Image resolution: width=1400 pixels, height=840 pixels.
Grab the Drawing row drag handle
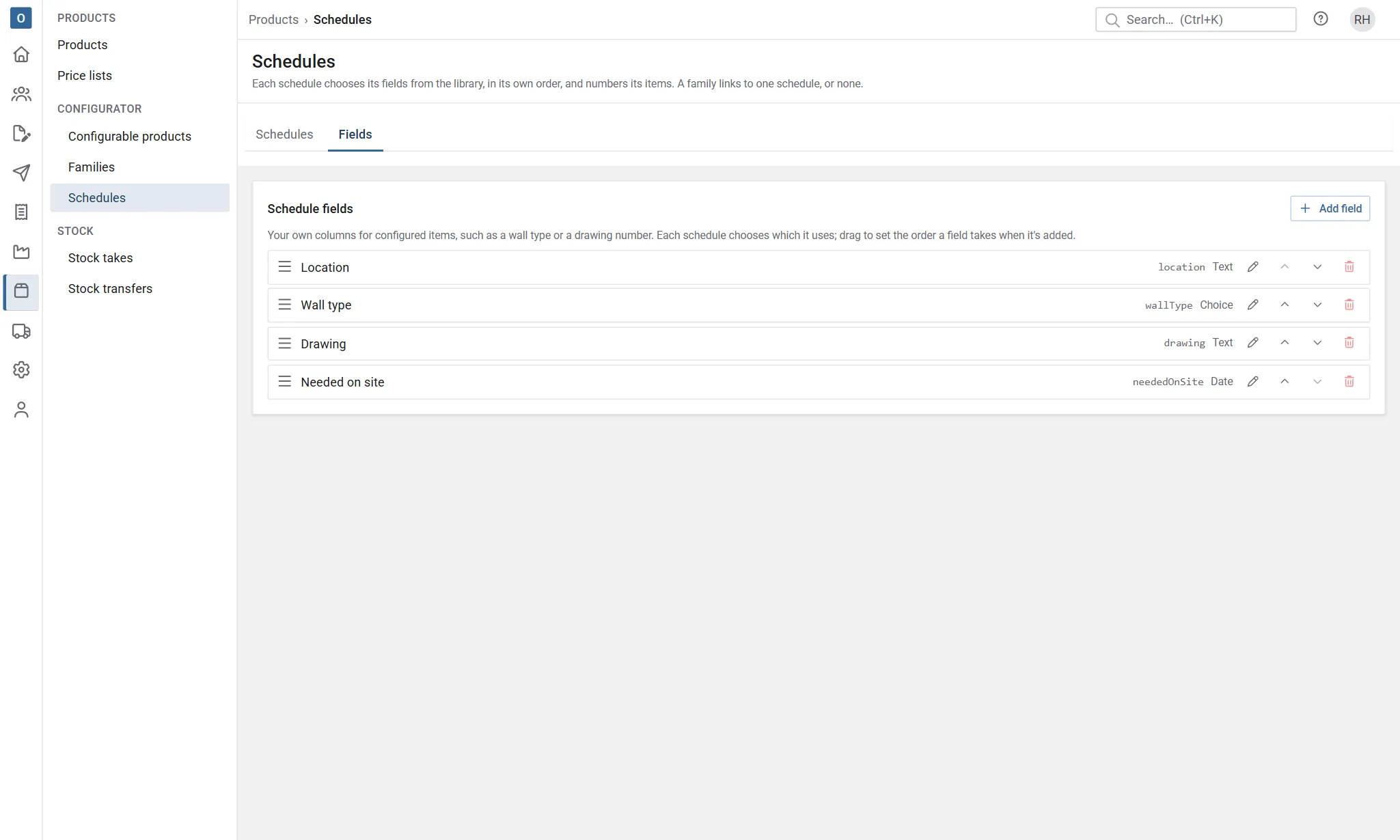pyautogui.click(x=285, y=343)
